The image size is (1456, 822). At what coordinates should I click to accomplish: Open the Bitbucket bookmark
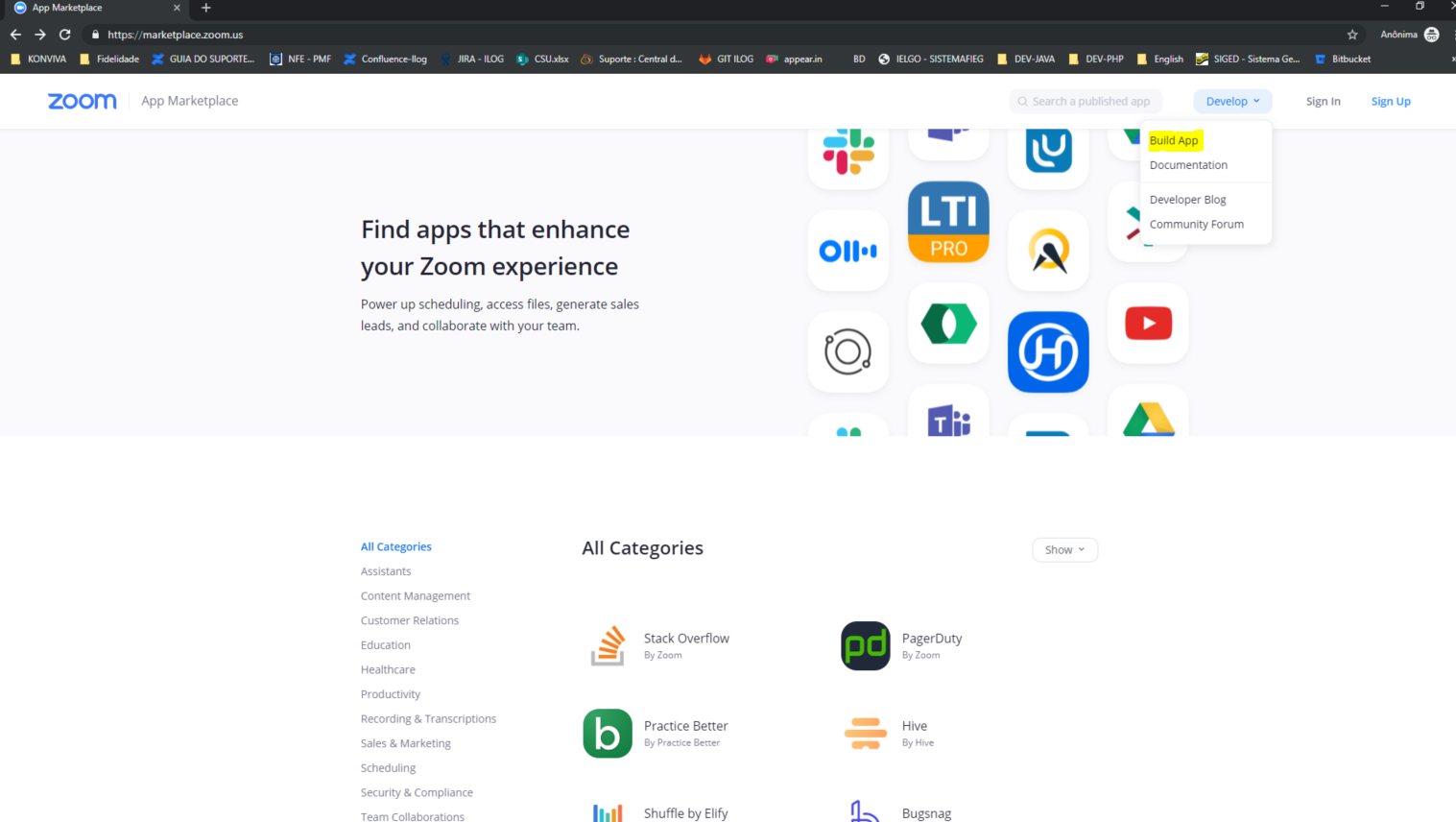(1343, 59)
